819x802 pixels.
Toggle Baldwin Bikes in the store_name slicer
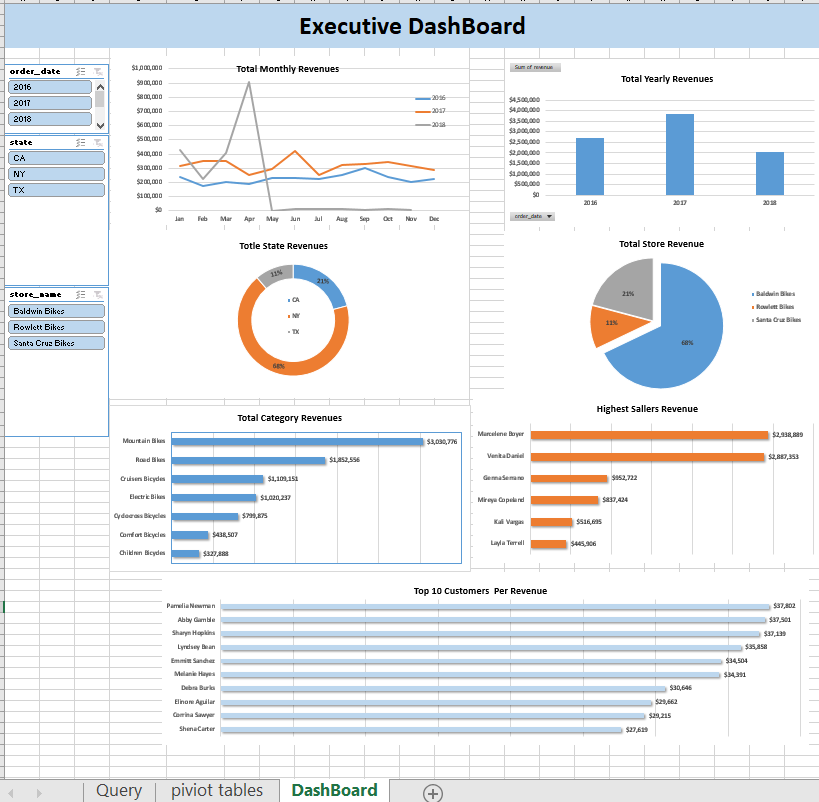(x=57, y=310)
